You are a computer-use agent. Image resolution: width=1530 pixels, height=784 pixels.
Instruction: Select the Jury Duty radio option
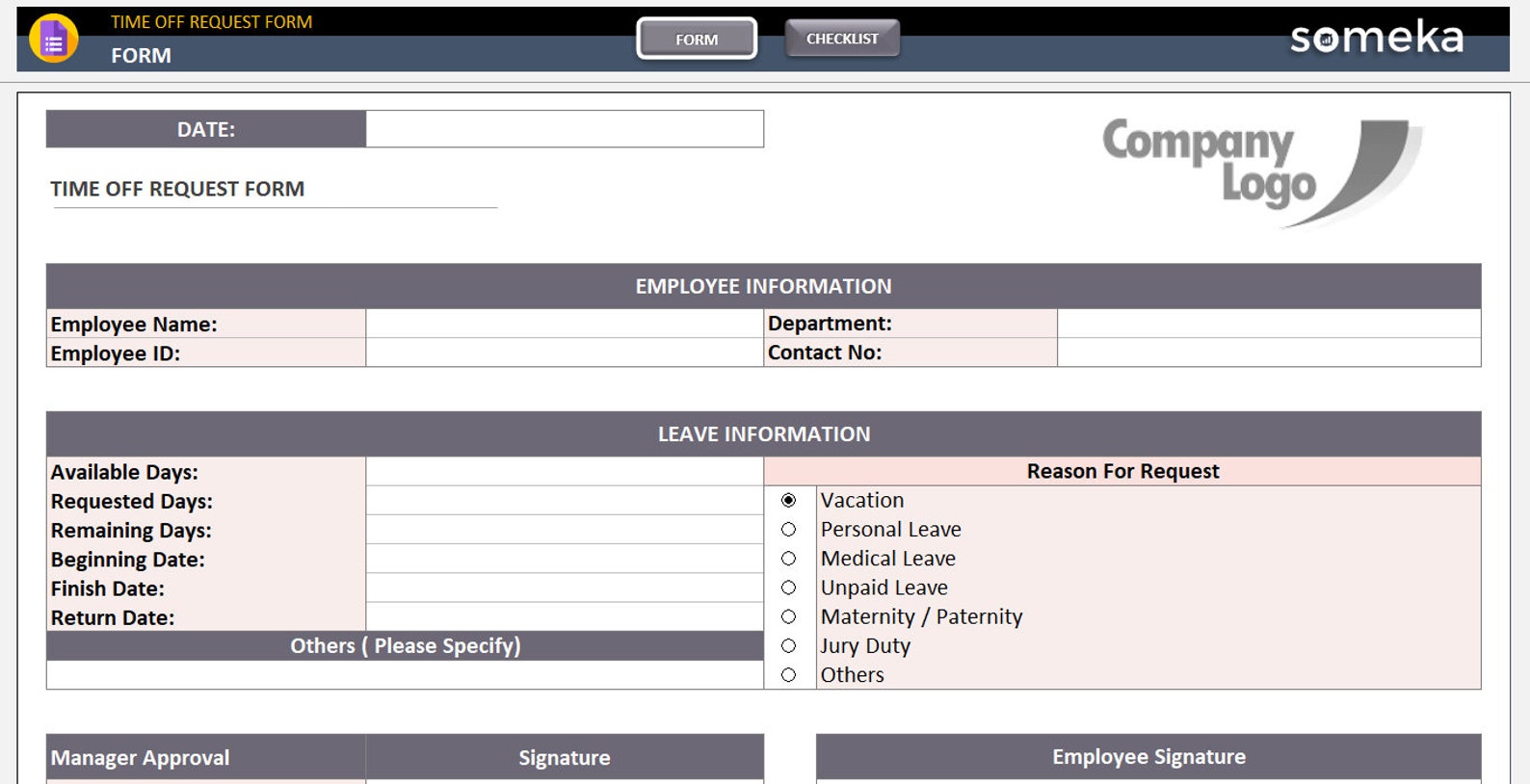pyautogui.click(x=788, y=645)
